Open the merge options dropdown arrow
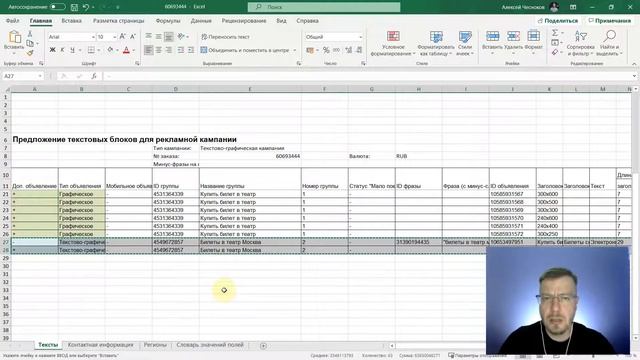This screenshot has width=640, height=360. pos(294,50)
